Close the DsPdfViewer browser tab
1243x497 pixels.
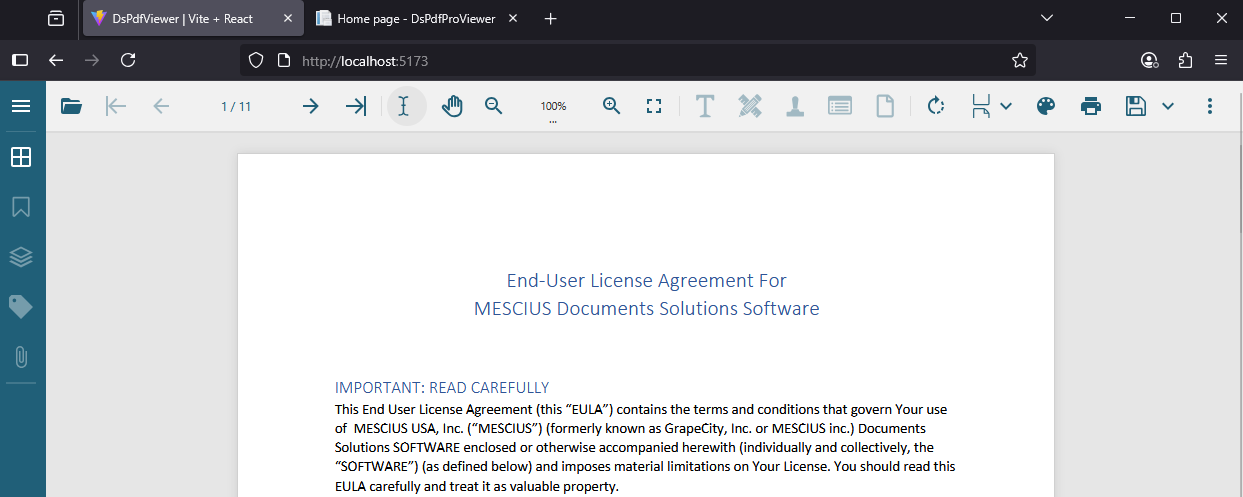(288, 18)
